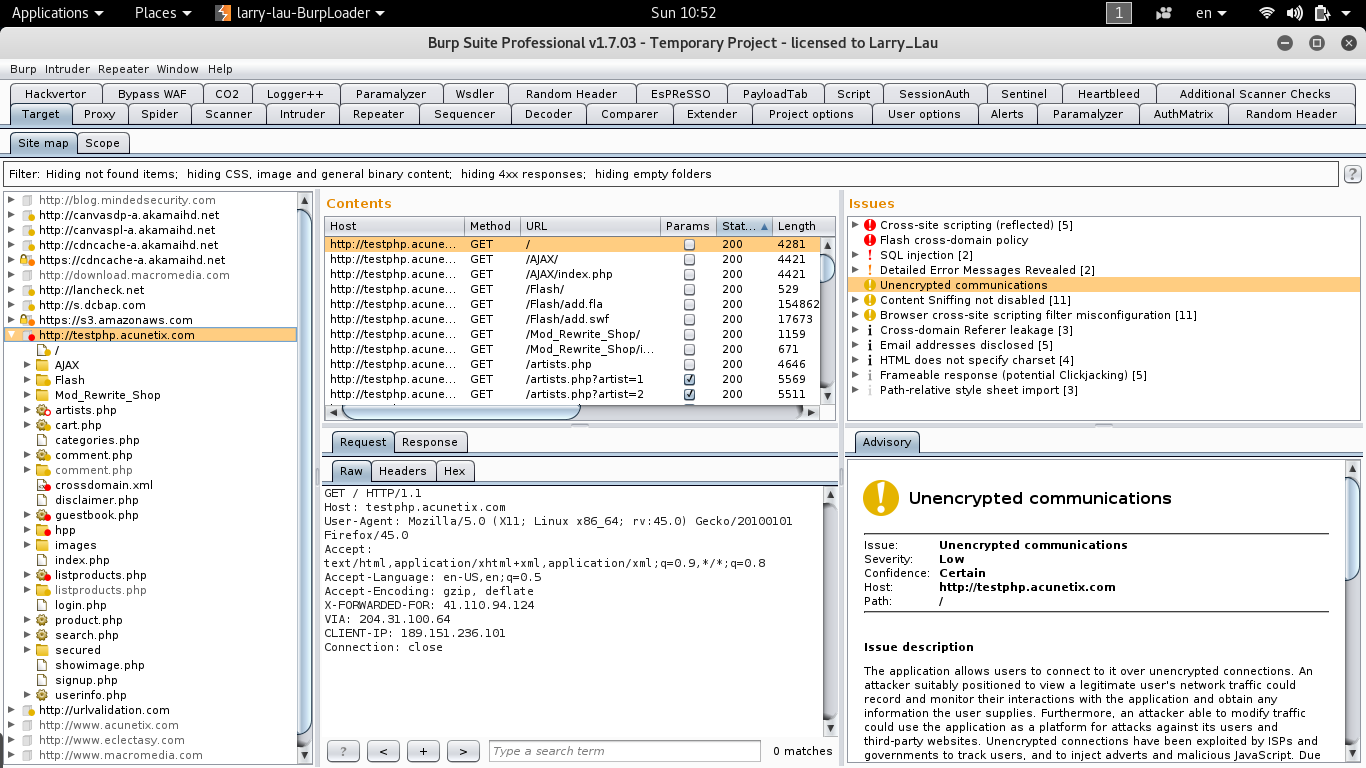Toggle Params checkbox for /artists.php?artist=1
The height and width of the screenshot is (768, 1366).
tap(689, 380)
